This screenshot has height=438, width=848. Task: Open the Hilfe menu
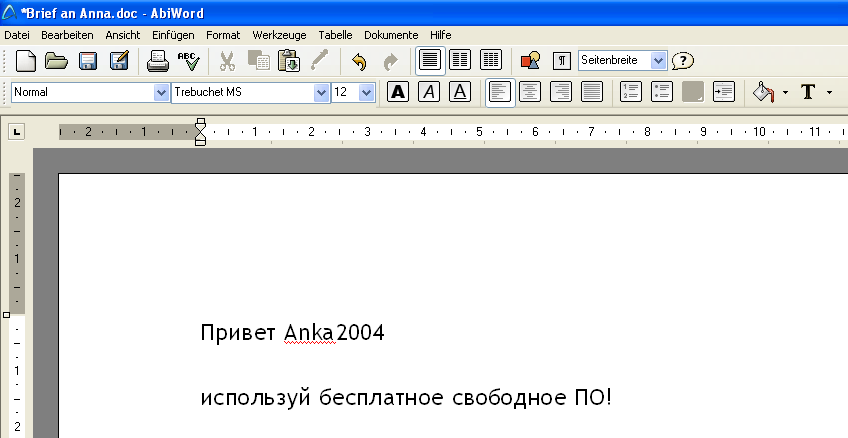coord(441,35)
